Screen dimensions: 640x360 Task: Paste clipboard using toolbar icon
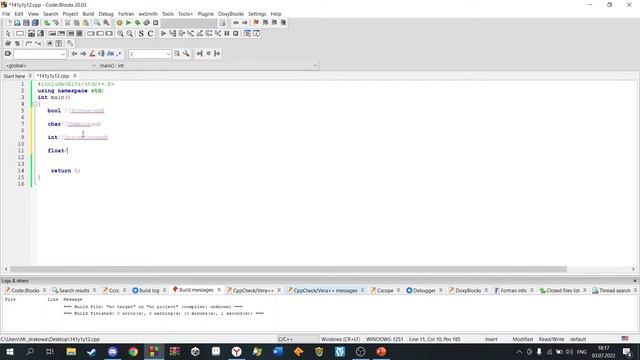tap(86, 23)
